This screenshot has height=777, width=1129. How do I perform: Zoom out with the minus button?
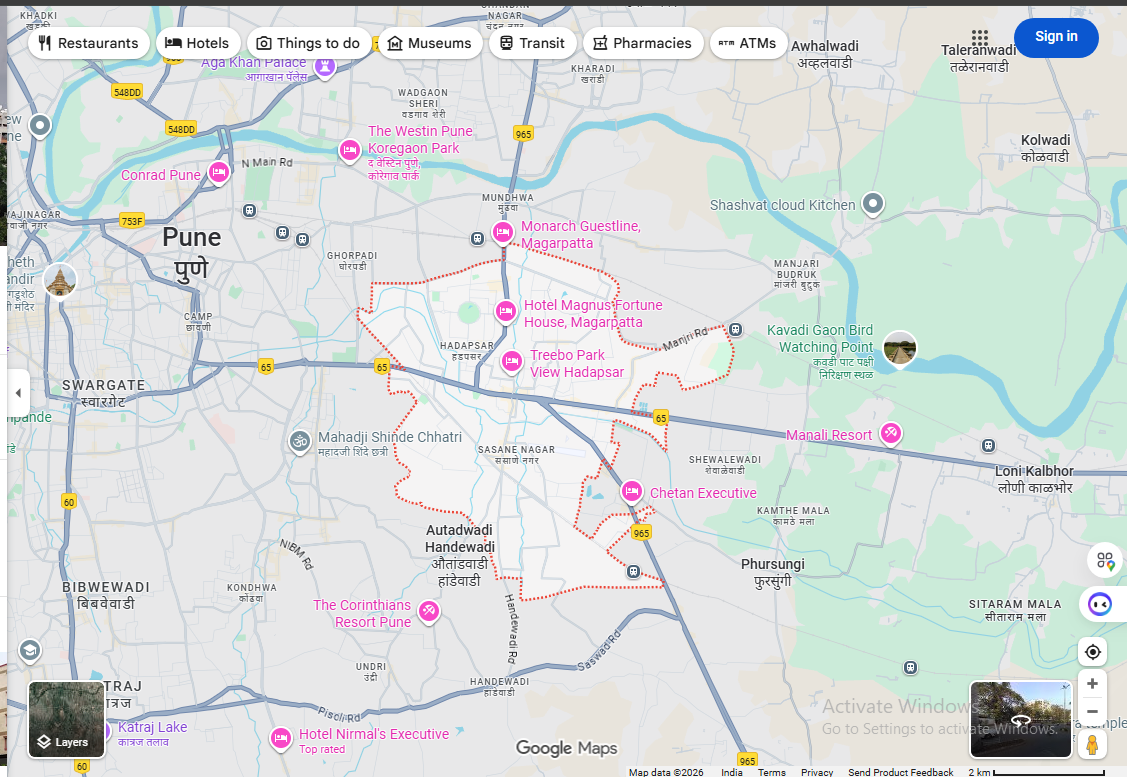(x=1092, y=711)
